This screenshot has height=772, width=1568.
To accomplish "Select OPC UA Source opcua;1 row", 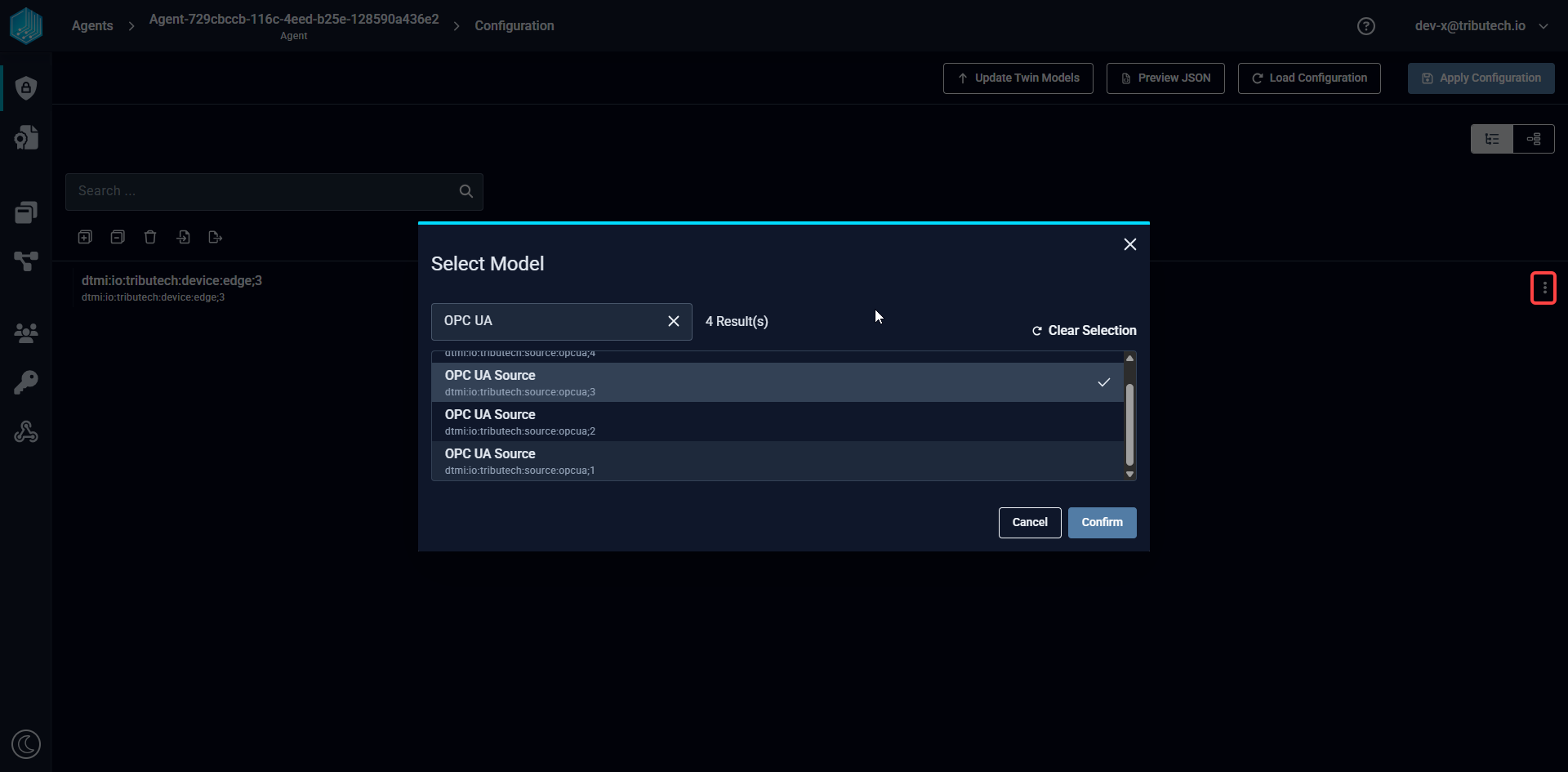I will pos(777,461).
